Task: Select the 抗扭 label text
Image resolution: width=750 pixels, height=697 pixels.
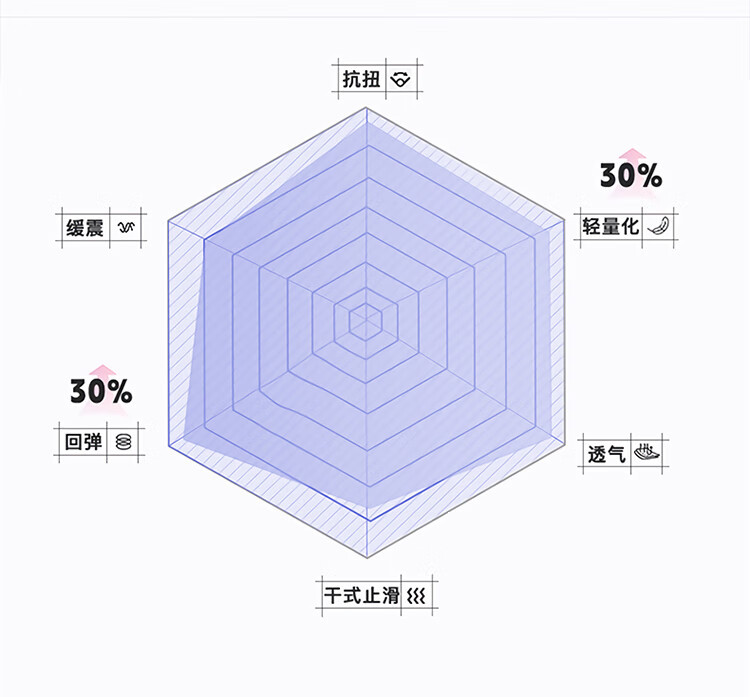Action: (x=361, y=80)
